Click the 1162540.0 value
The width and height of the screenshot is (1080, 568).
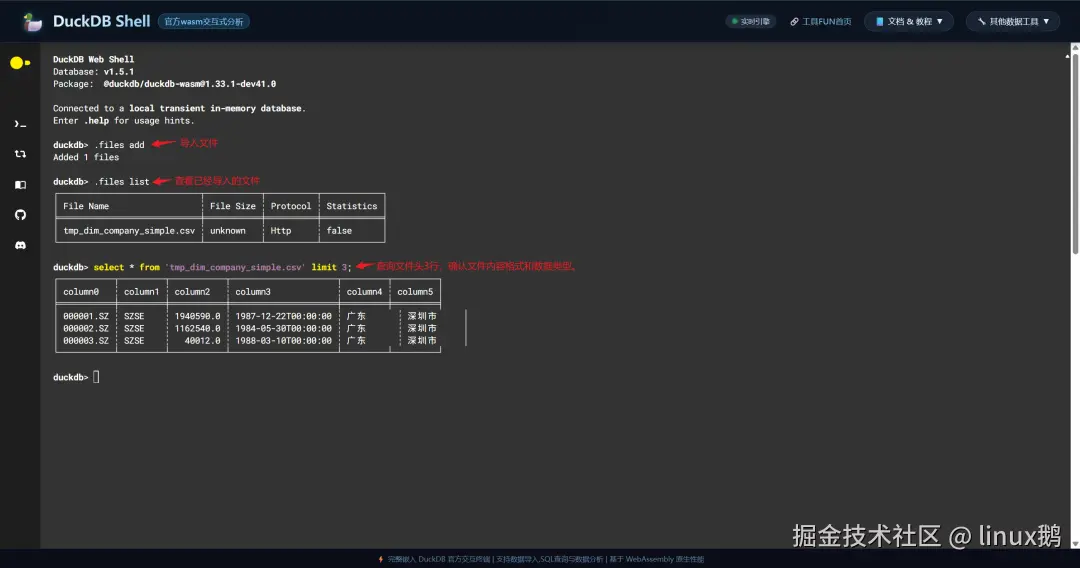pos(198,328)
